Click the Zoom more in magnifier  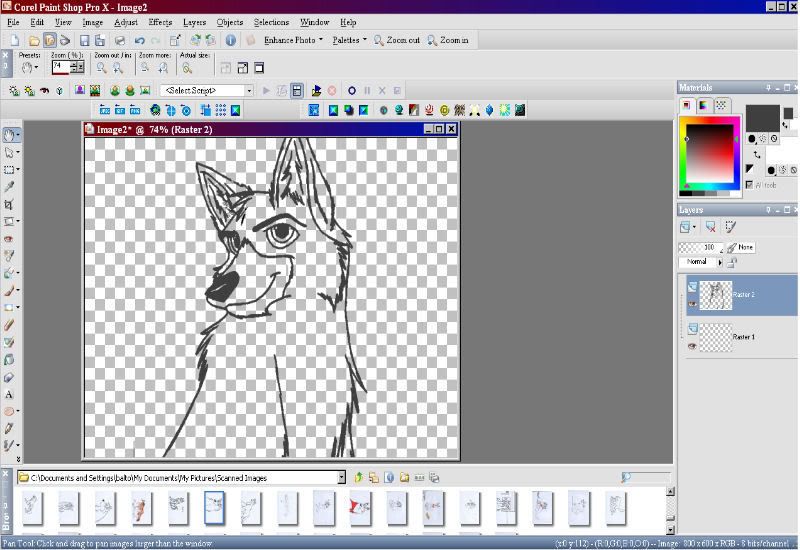pos(163,68)
